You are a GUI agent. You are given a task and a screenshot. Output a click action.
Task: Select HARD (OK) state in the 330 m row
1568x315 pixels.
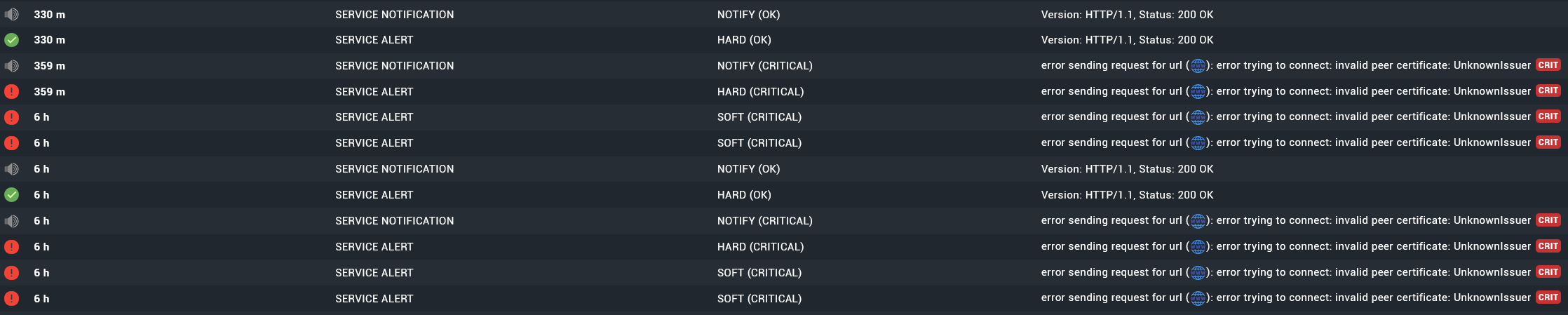coord(743,40)
